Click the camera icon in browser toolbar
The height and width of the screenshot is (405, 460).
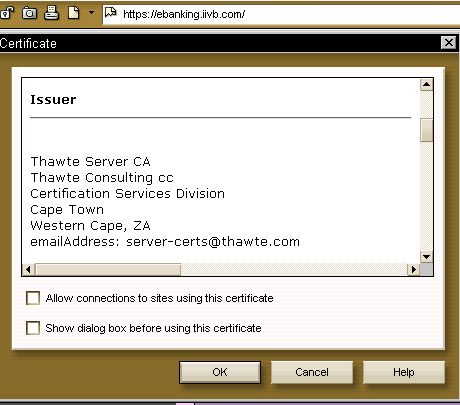(29, 13)
